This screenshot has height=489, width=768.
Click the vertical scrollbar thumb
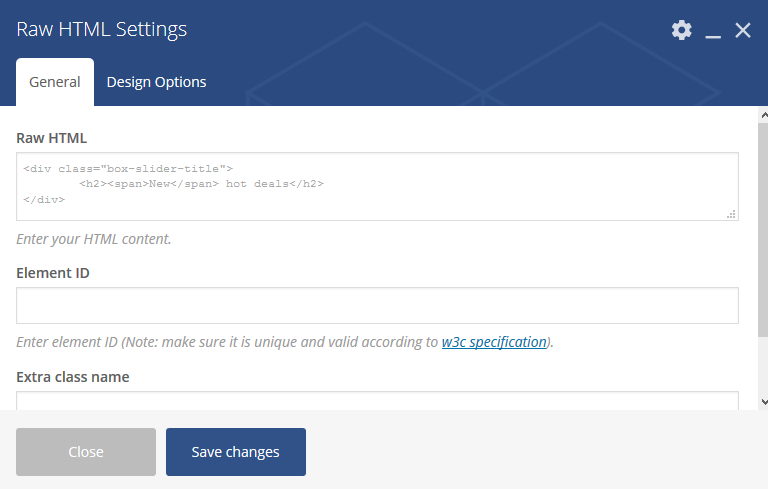click(x=763, y=229)
